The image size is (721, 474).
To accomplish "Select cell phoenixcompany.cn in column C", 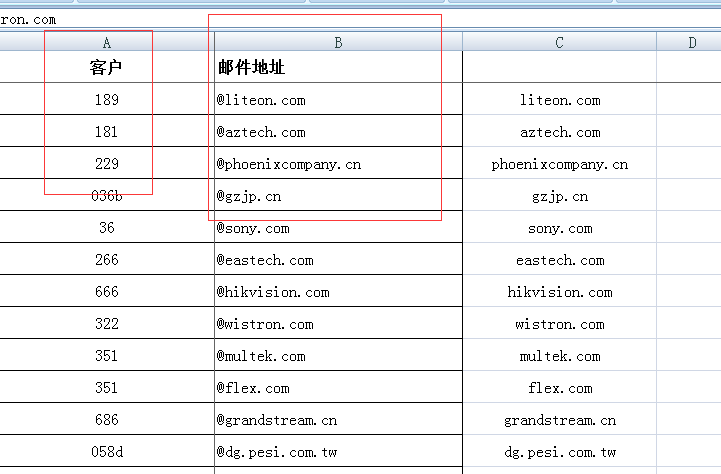I will pos(559,163).
